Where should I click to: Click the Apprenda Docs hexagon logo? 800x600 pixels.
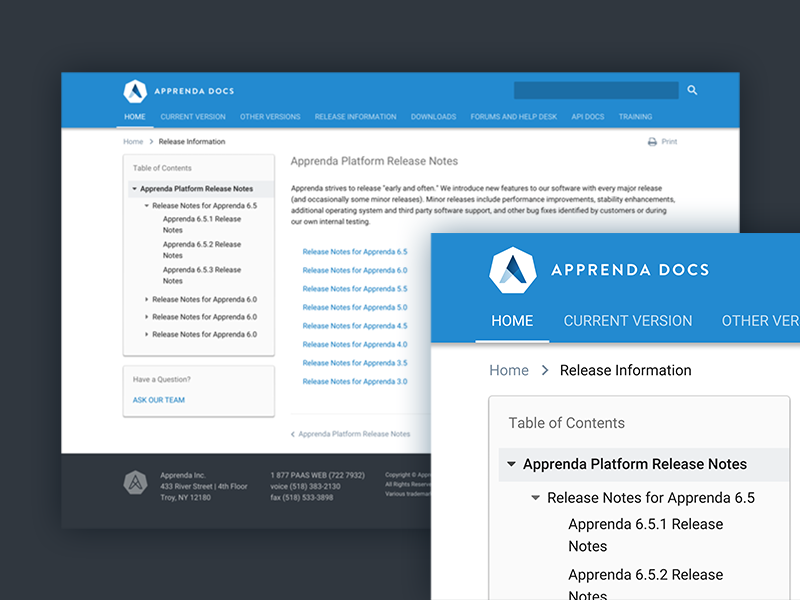(135, 91)
